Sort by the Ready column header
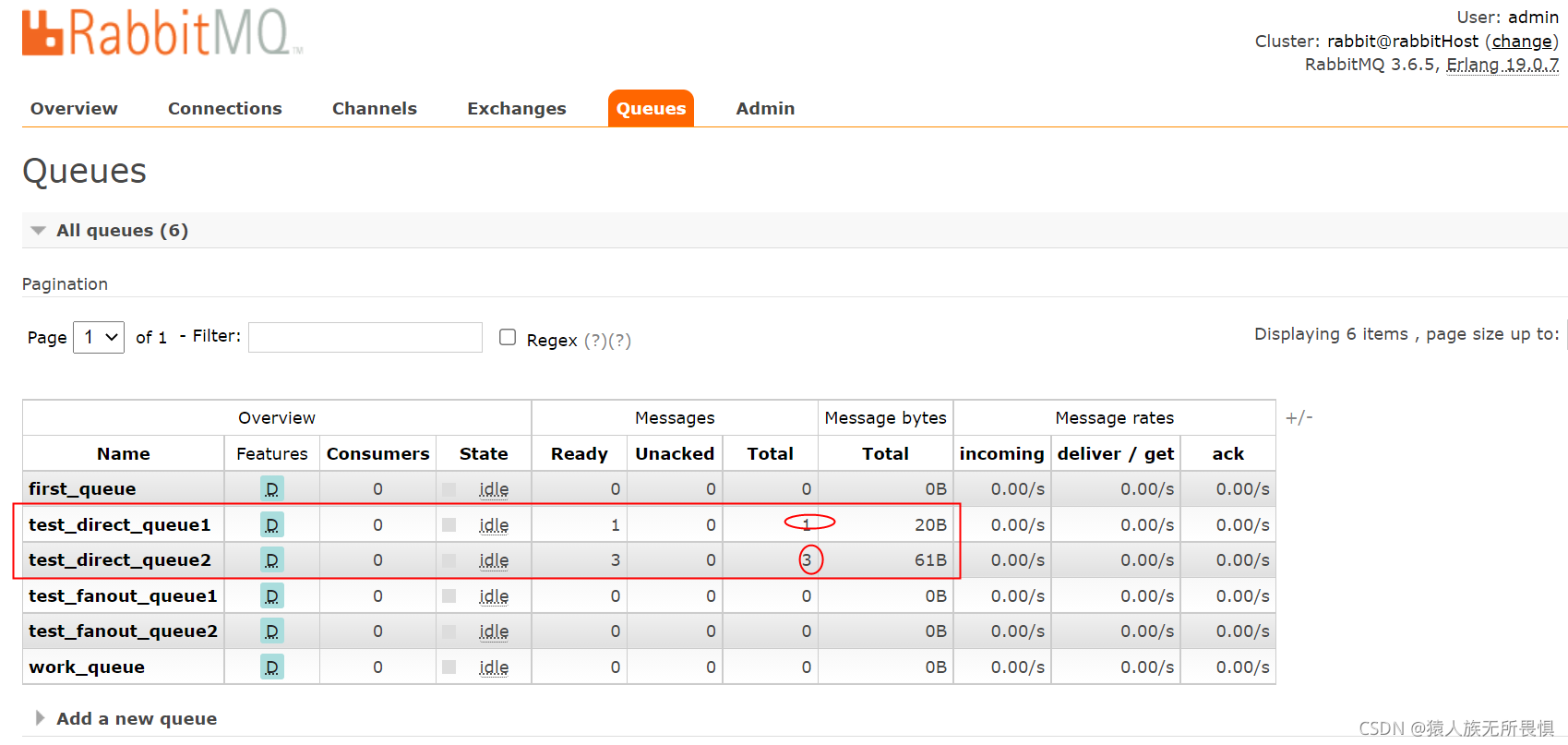This screenshot has height=745, width=1568. 580,453
